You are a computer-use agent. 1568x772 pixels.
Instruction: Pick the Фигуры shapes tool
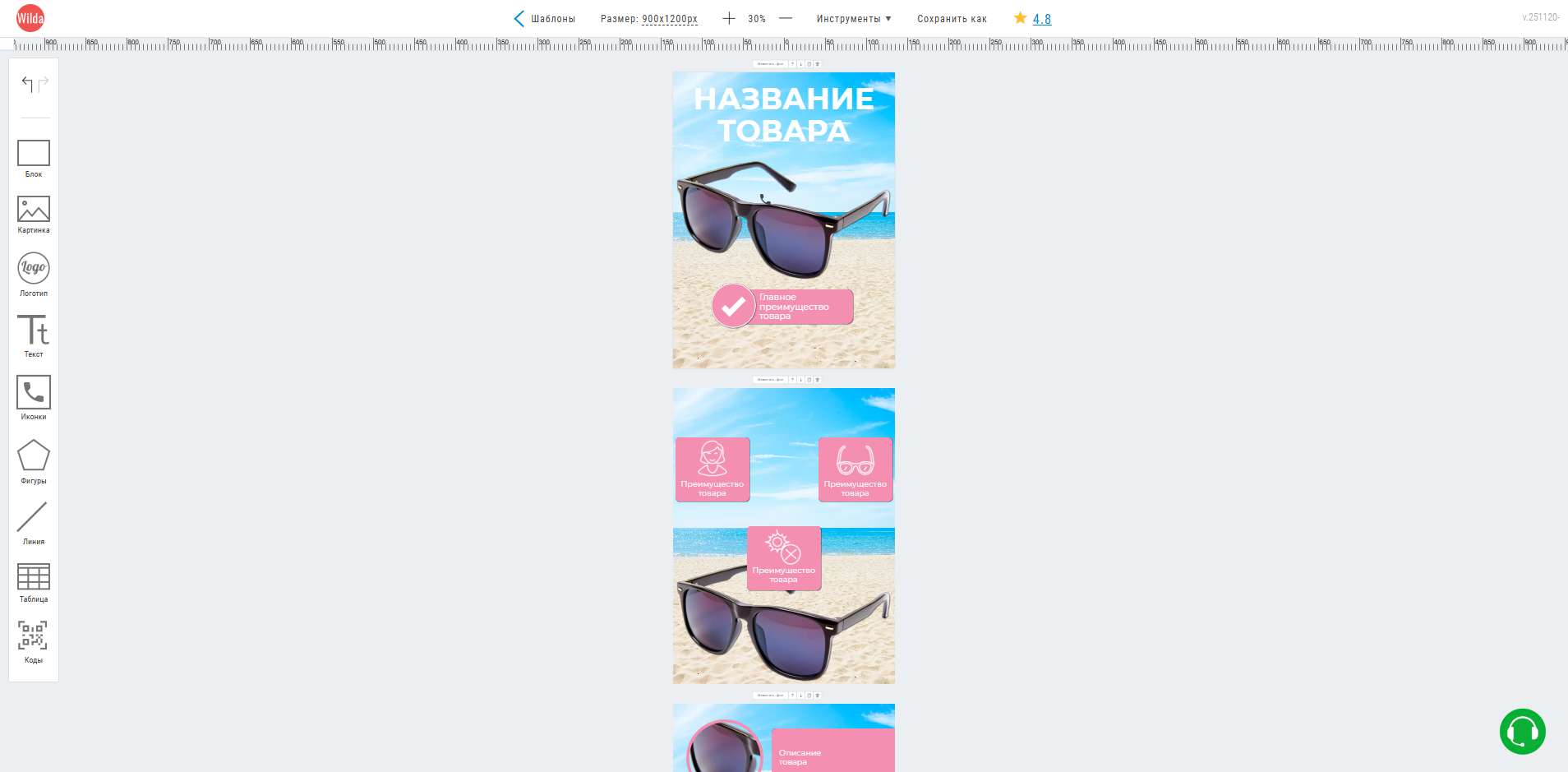[x=34, y=461]
